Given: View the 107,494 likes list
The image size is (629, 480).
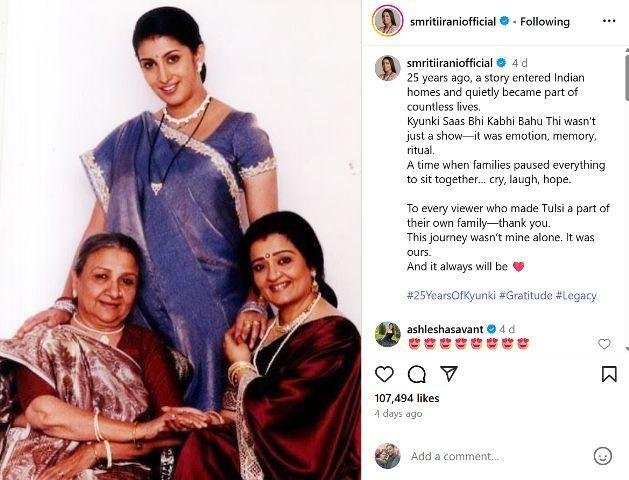Looking at the screenshot, I should (x=407, y=398).
